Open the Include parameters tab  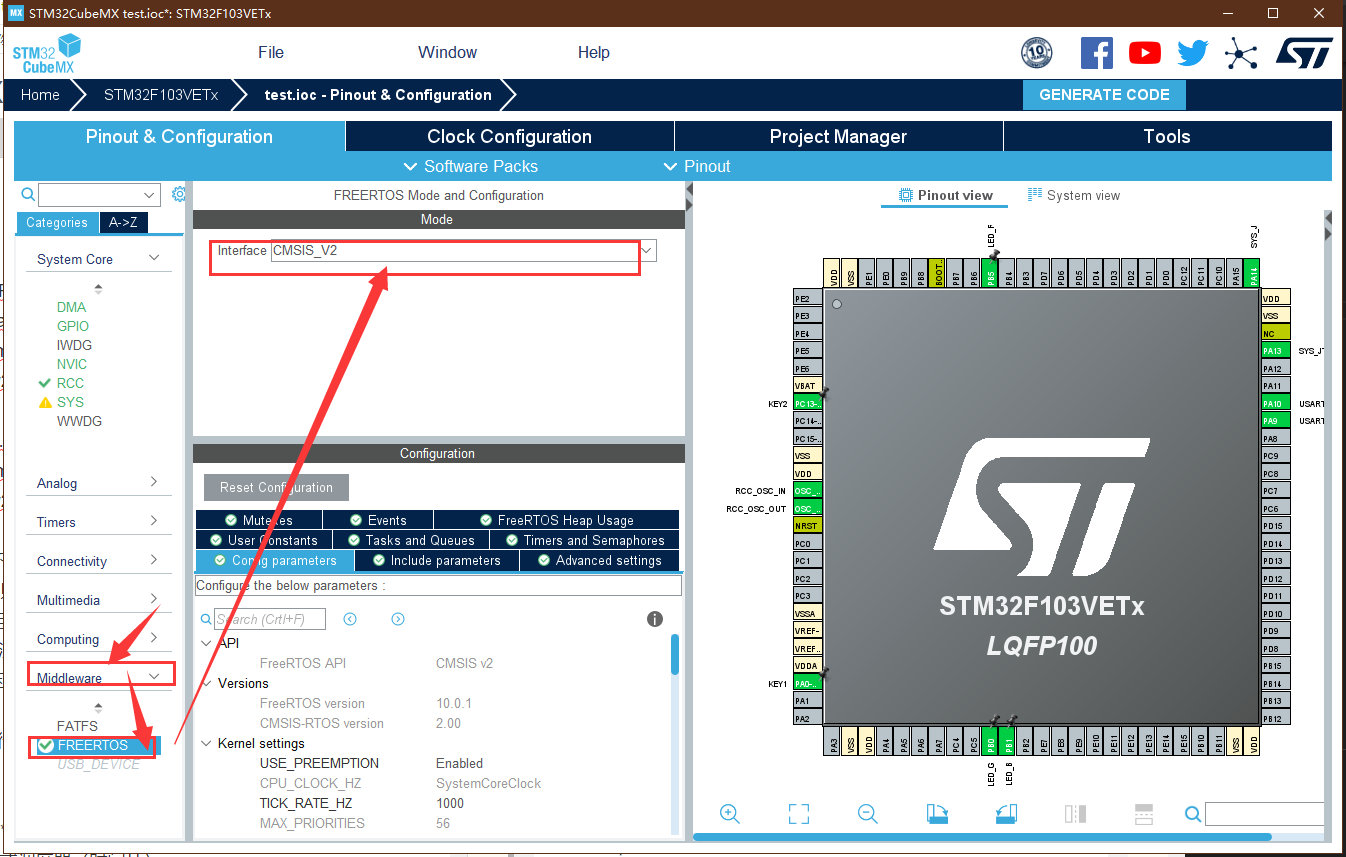pyautogui.click(x=436, y=560)
